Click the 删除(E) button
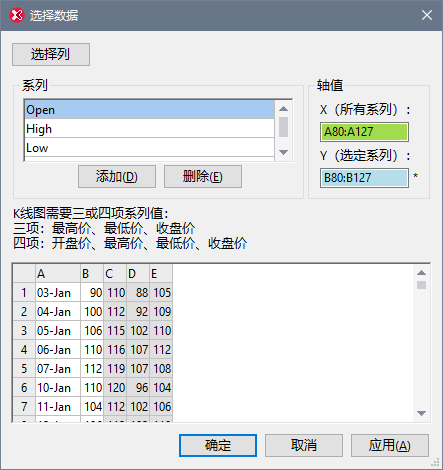 (203, 177)
